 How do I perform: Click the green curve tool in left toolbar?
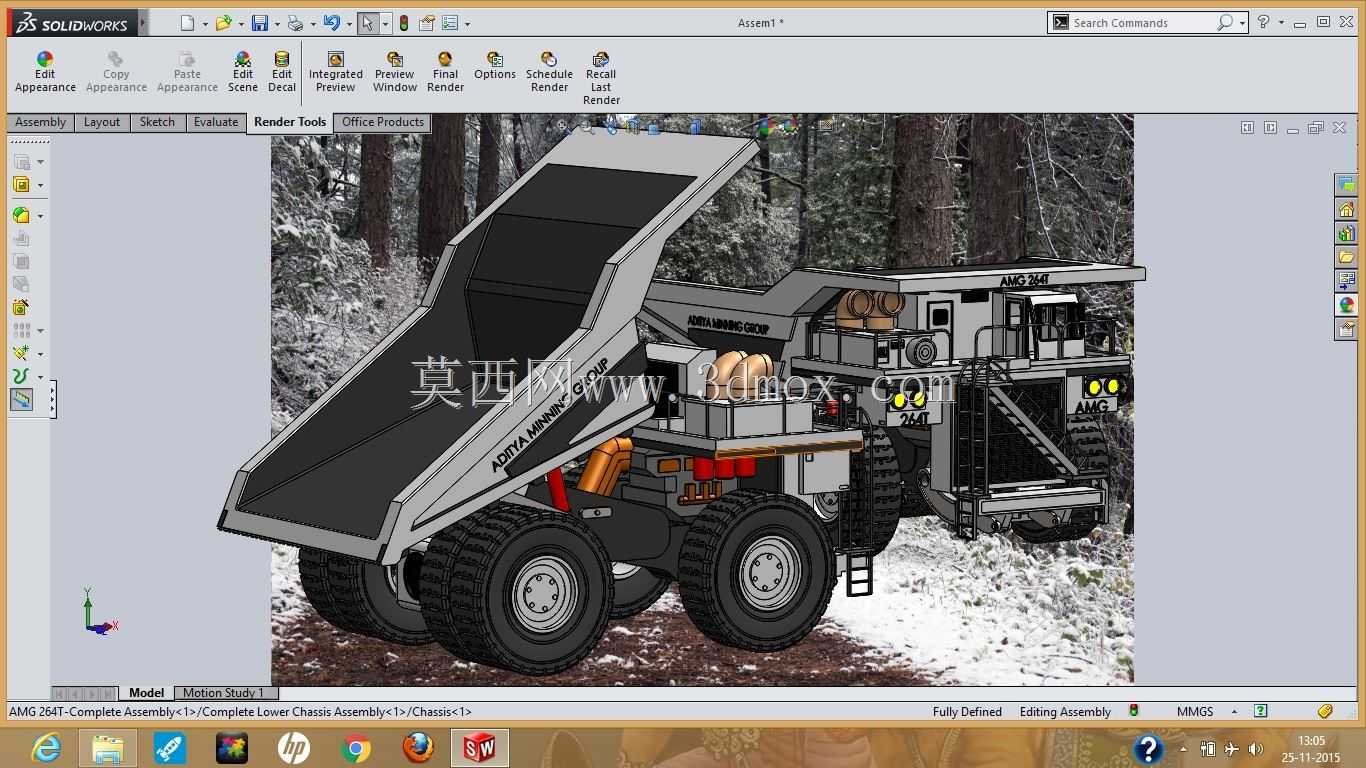(x=21, y=376)
